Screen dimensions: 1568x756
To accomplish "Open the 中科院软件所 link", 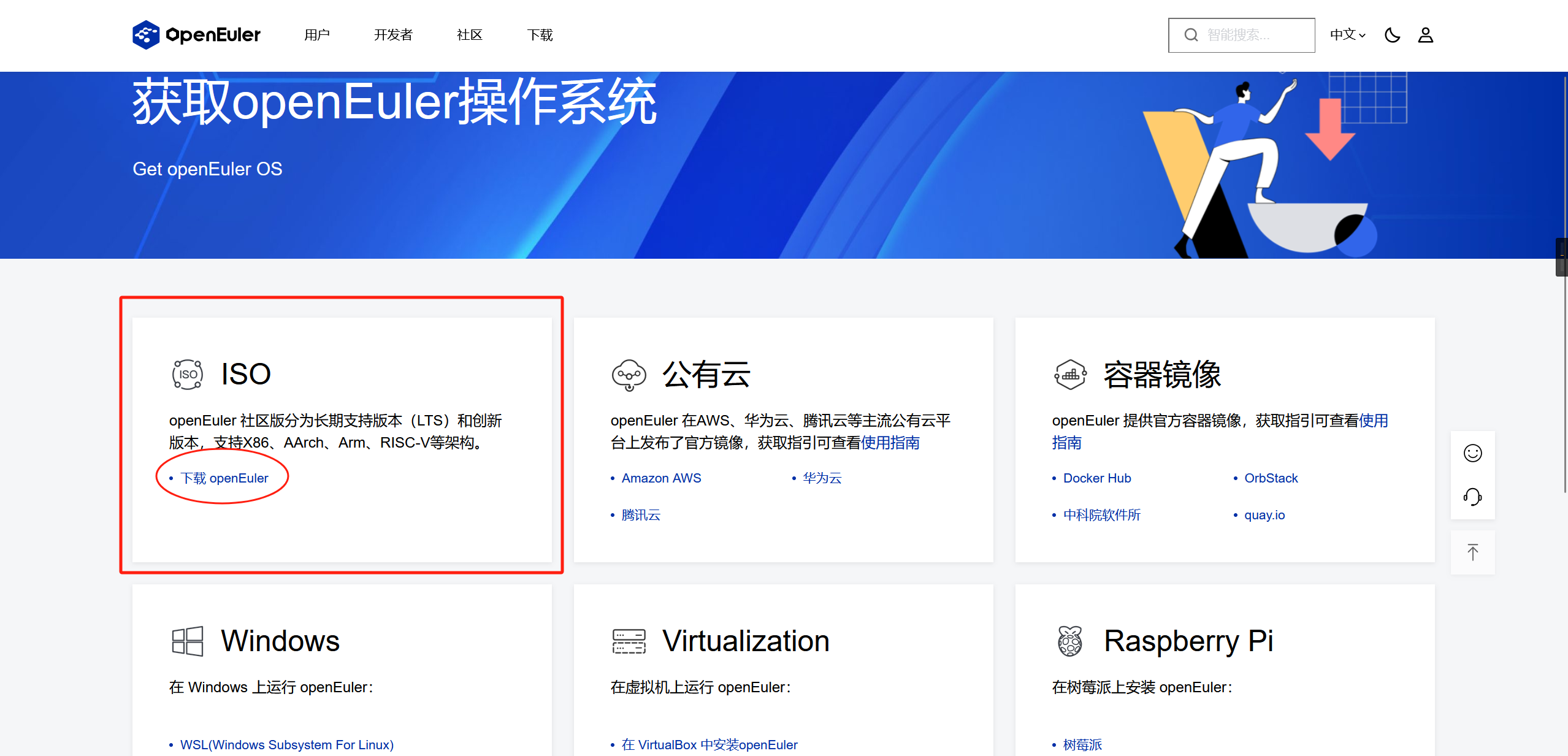I will pos(1102,515).
